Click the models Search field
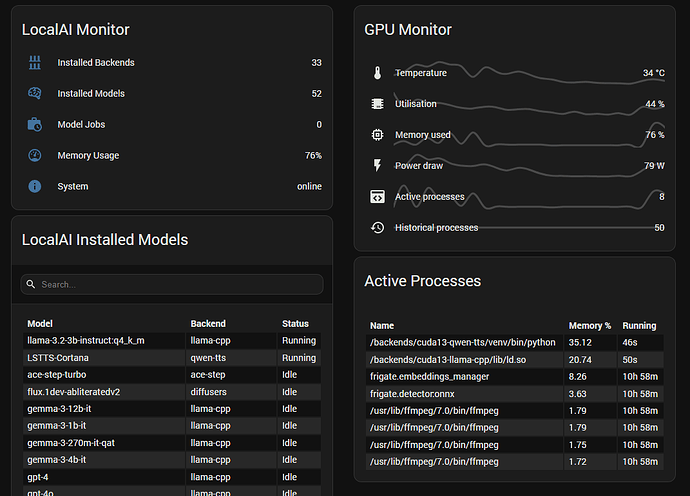Image resolution: width=690 pixels, height=496 pixels. pos(172,284)
